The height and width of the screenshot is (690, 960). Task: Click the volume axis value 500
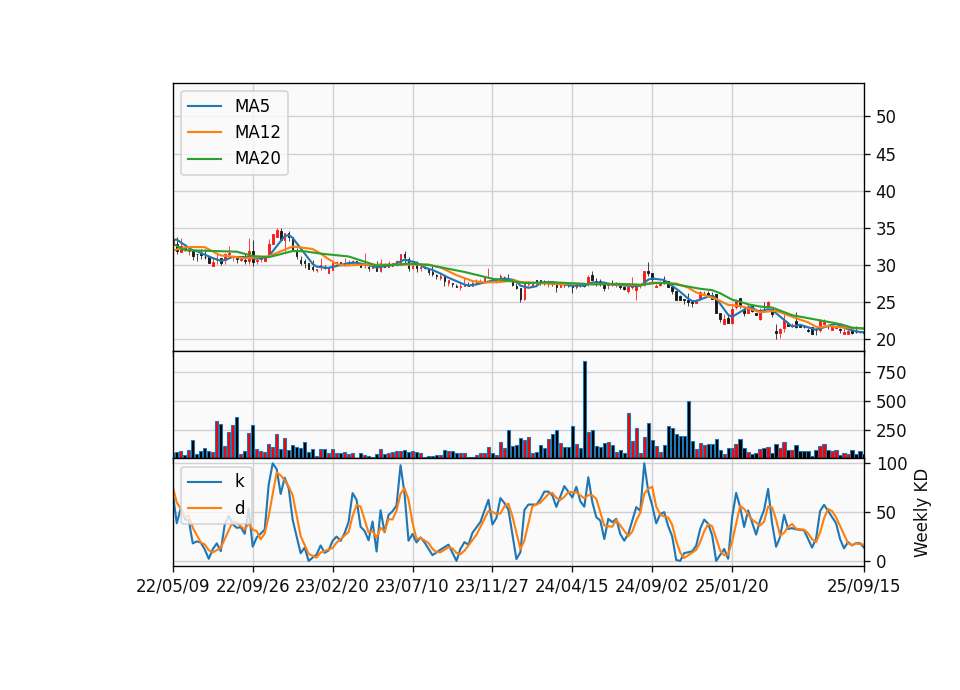tap(891, 402)
